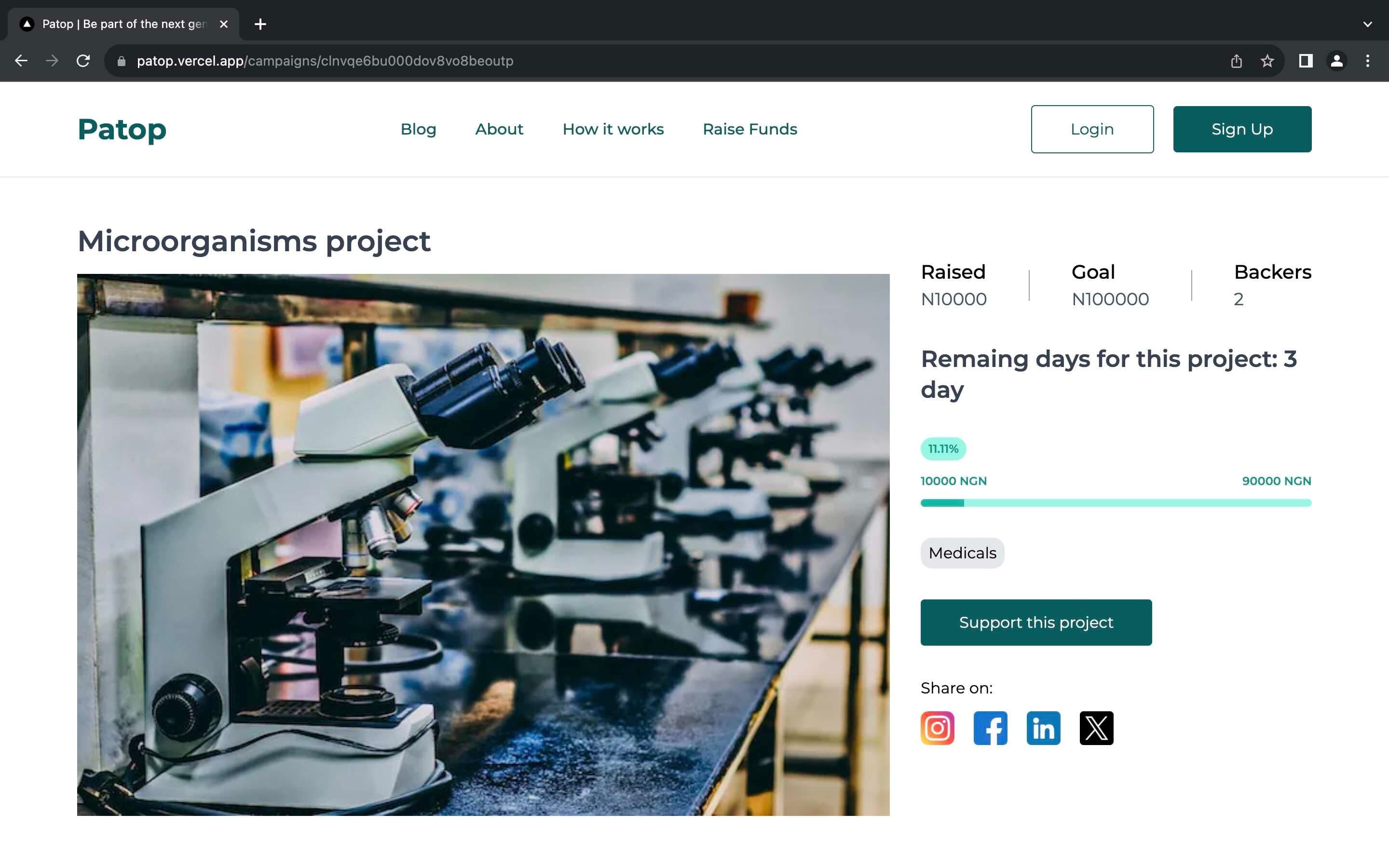Screen dimensions: 1389x868
Task: Share campaign on X (Twitter)
Action: [x=1096, y=728]
